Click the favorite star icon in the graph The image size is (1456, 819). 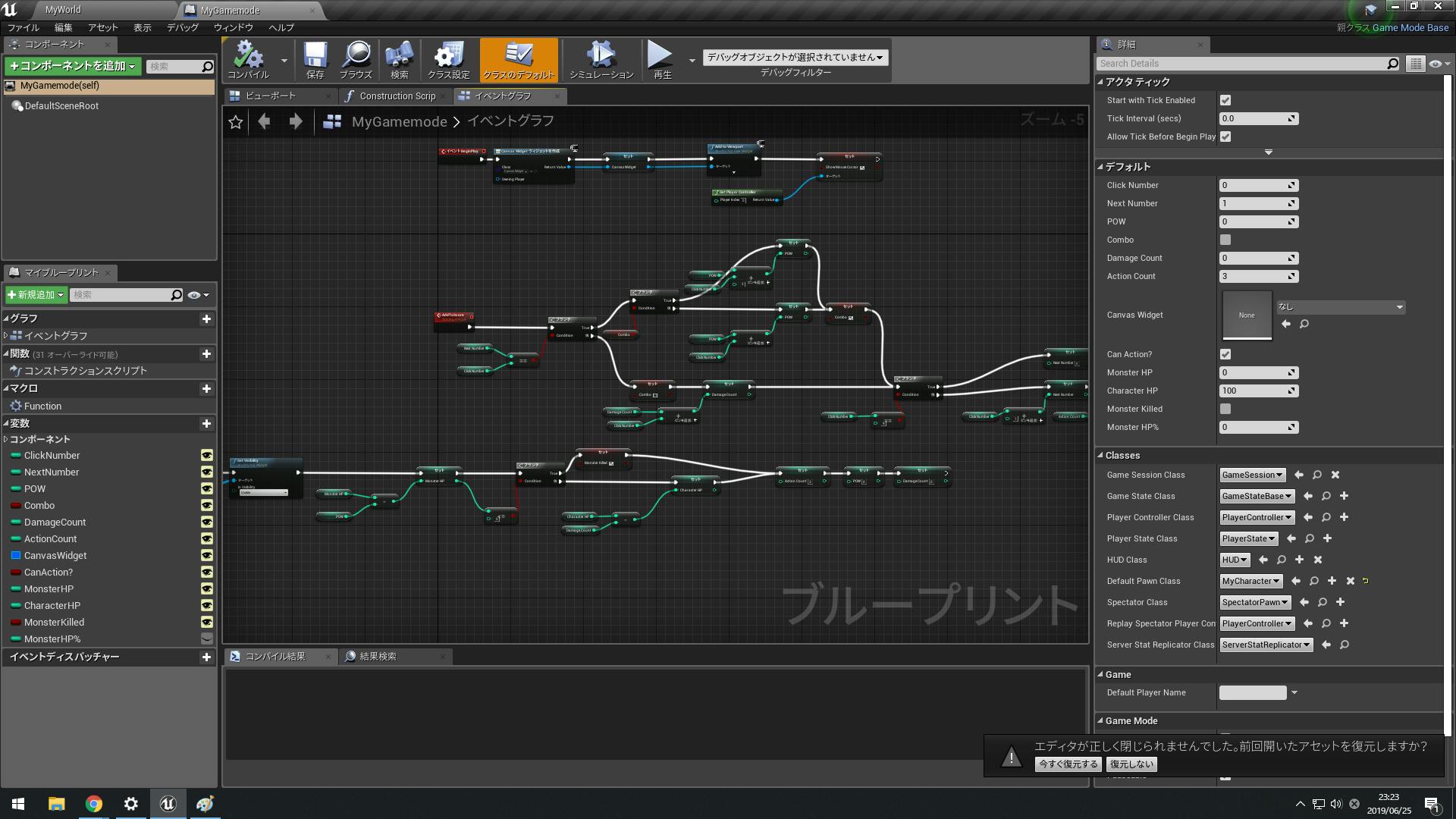coord(235,122)
